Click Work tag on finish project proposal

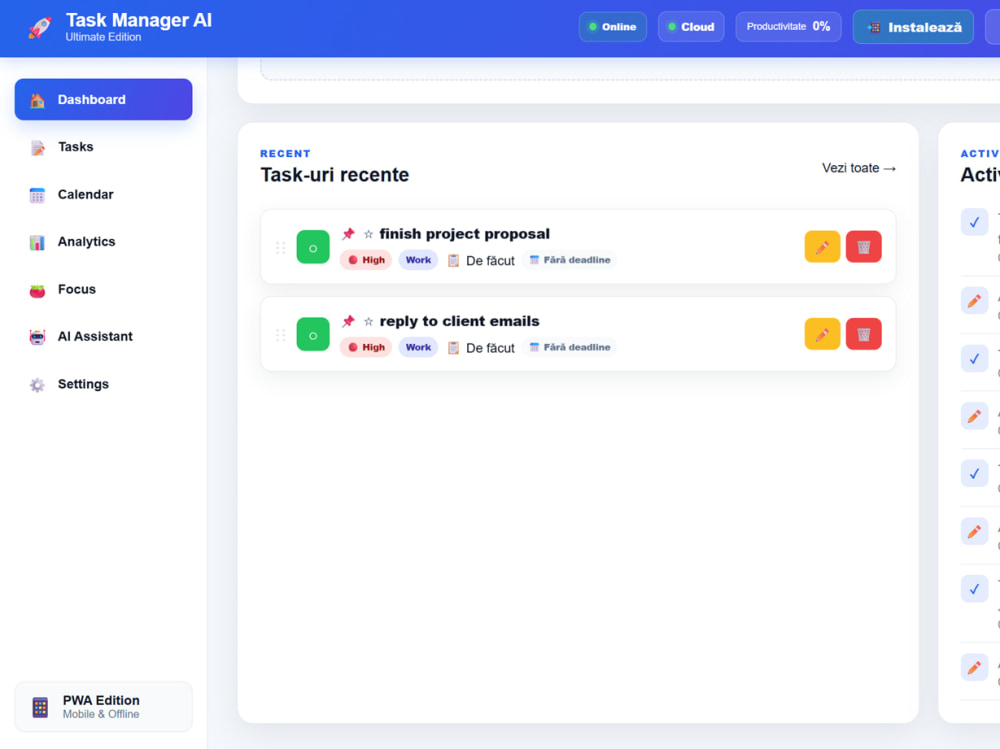(418, 260)
